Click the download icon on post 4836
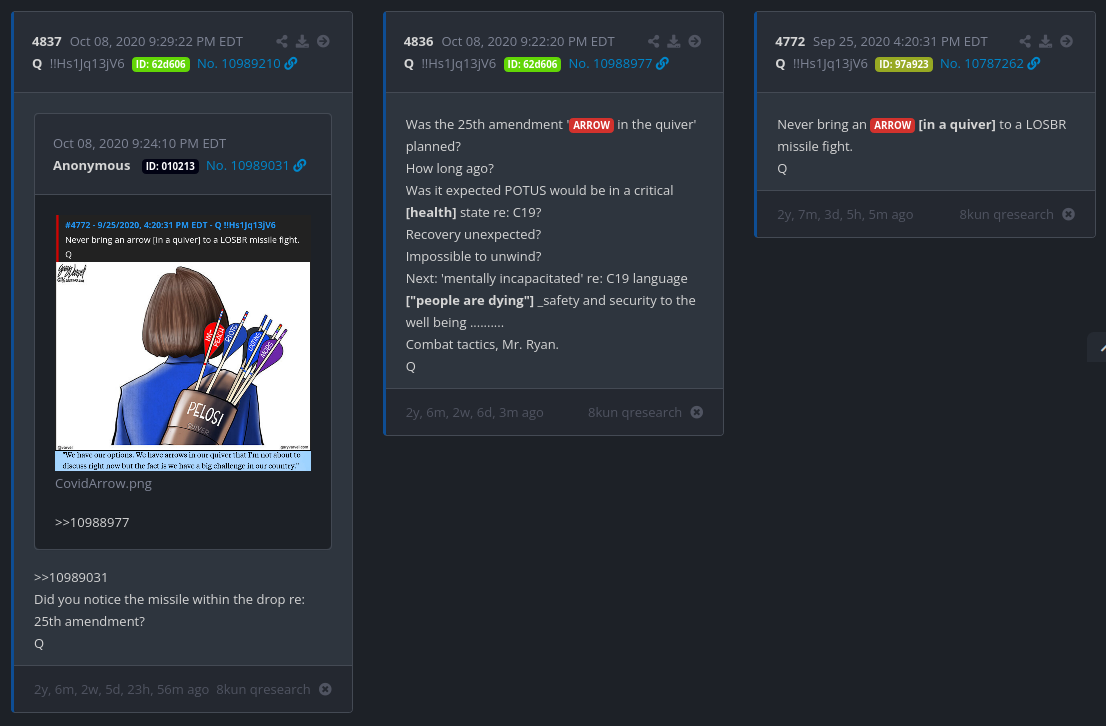Viewport: 1106px width, 726px height. tap(674, 41)
